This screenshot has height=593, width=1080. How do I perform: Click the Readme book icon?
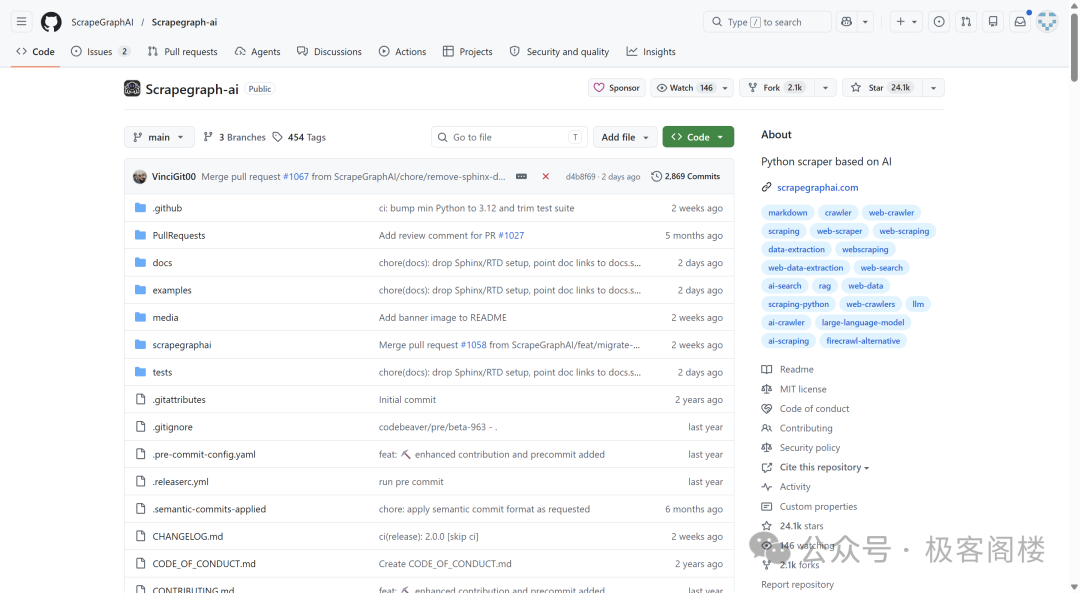[x=767, y=369]
